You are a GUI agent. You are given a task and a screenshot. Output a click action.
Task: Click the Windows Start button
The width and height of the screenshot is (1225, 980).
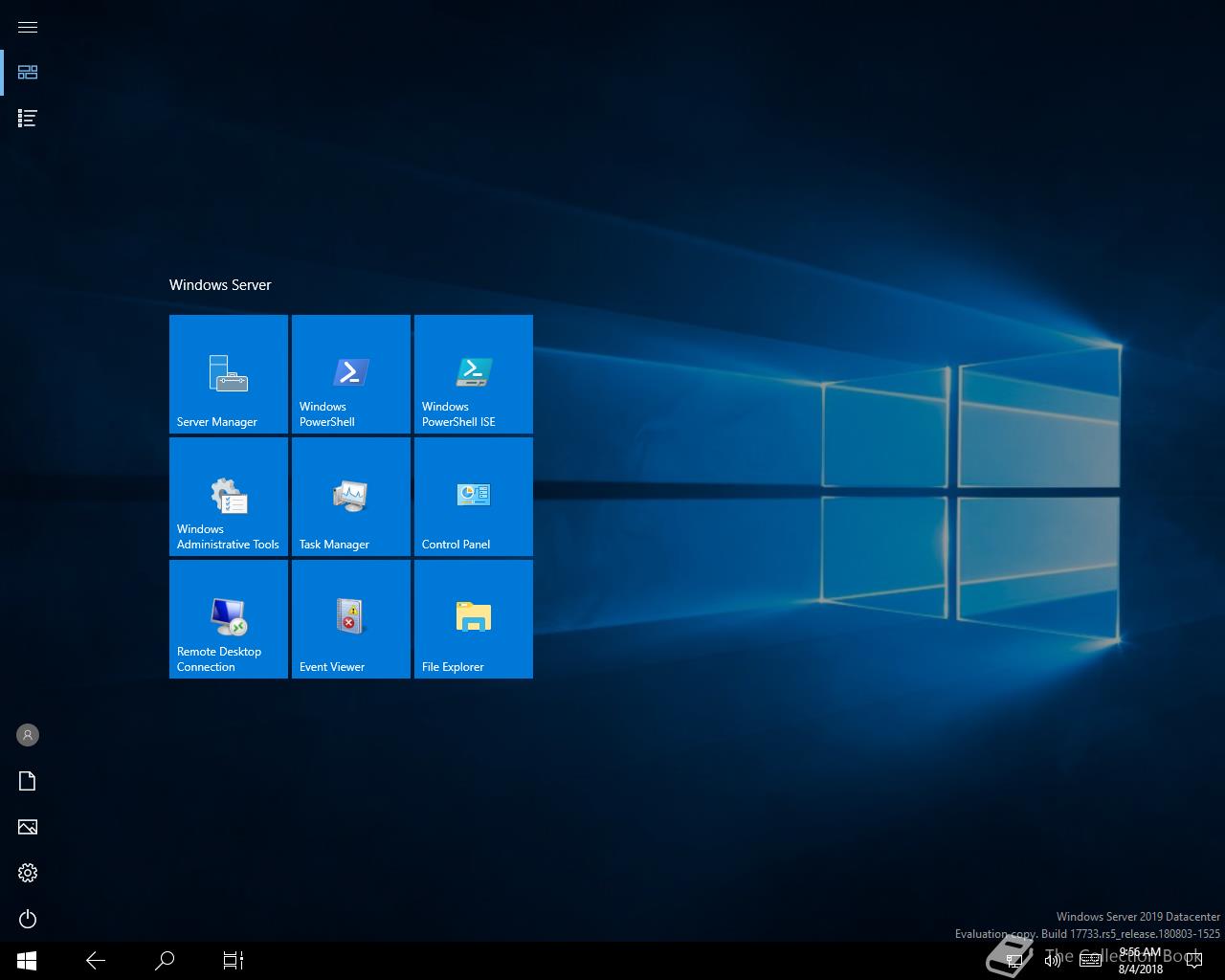click(27, 960)
